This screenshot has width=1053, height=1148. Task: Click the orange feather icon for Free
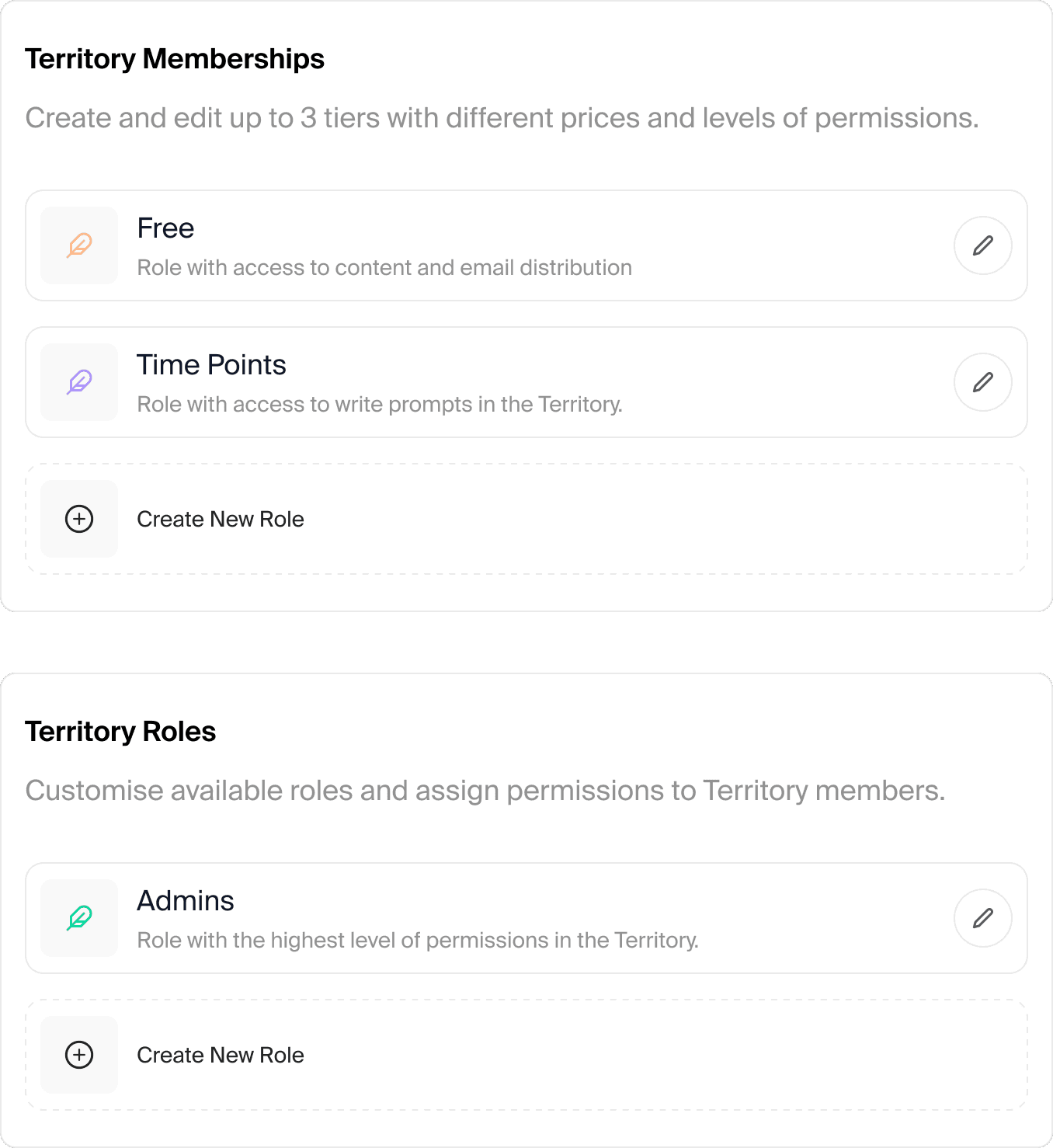(79, 245)
